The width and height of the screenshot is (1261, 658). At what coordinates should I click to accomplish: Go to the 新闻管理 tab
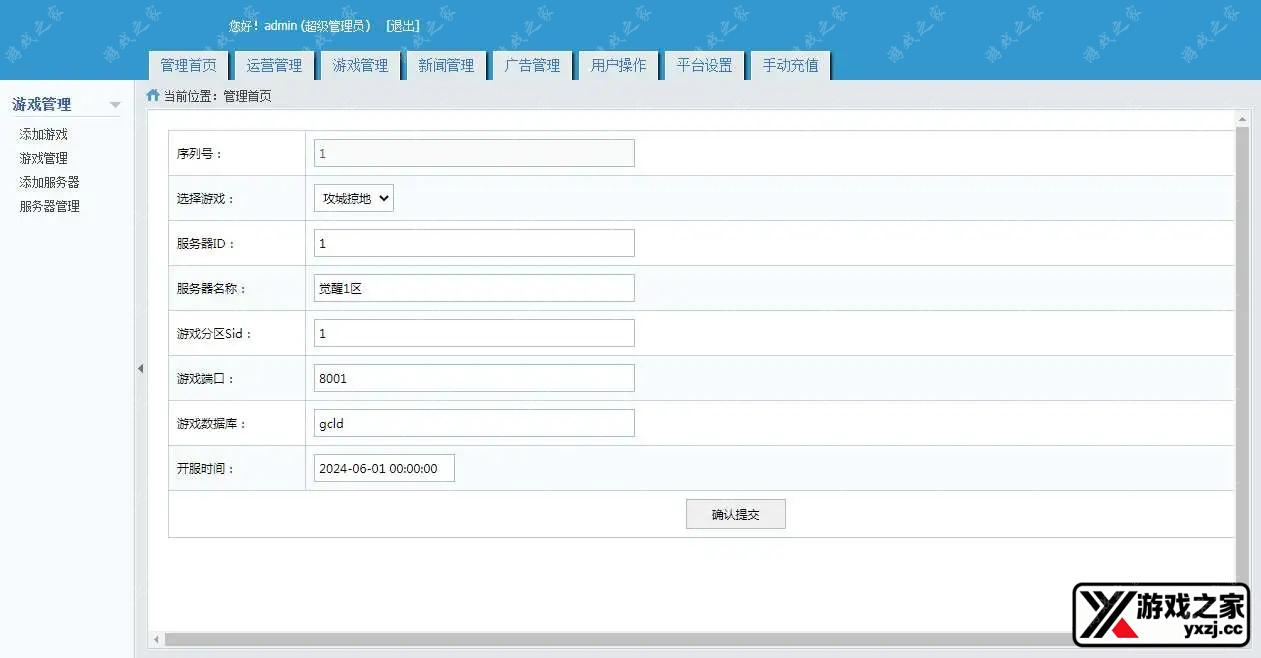pos(446,66)
